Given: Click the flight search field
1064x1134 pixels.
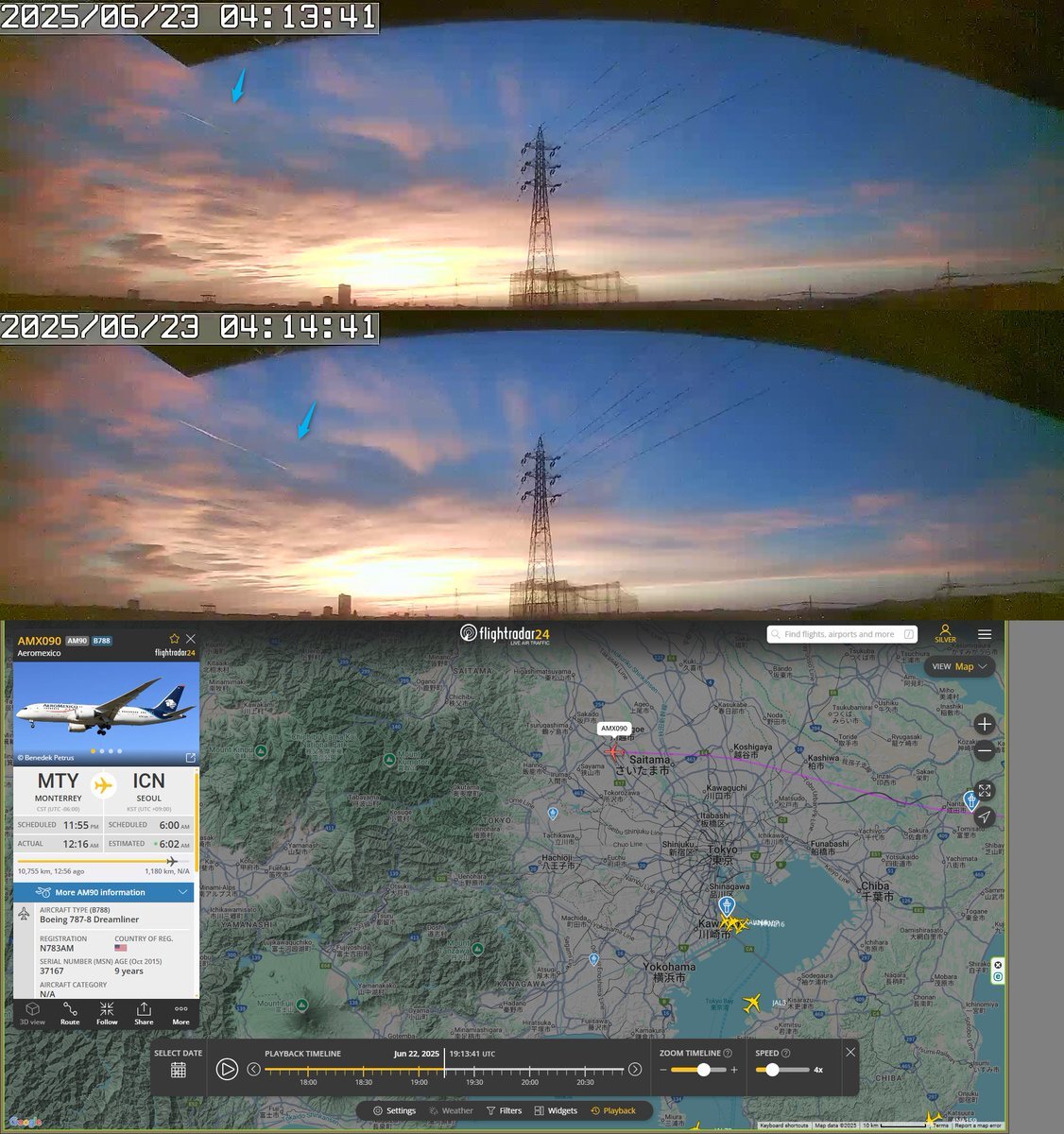Looking at the screenshot, I should (842, 634).
